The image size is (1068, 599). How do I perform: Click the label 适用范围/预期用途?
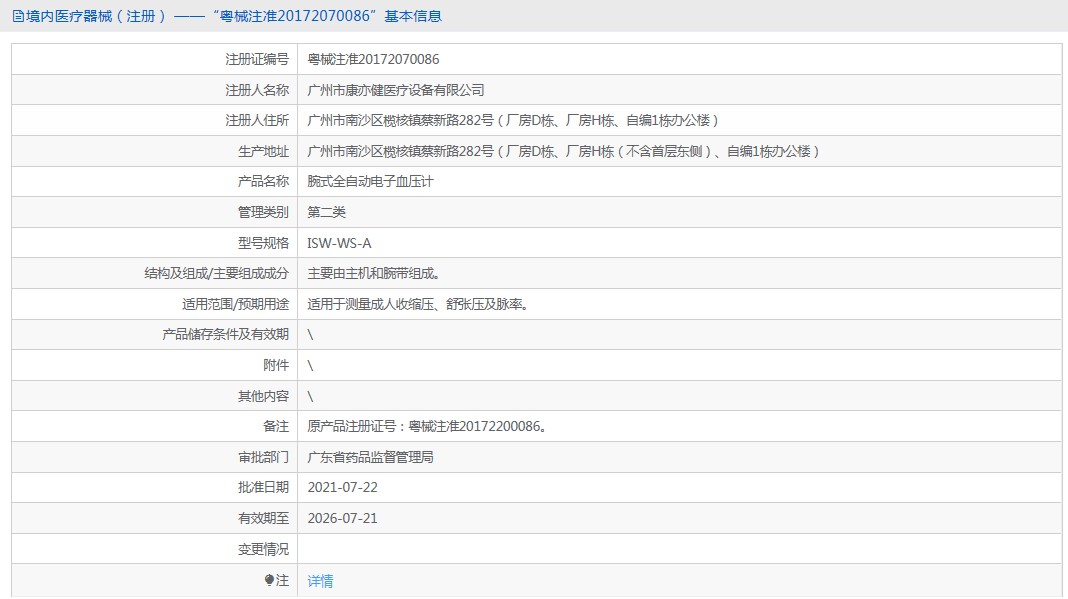pos(235,304)
